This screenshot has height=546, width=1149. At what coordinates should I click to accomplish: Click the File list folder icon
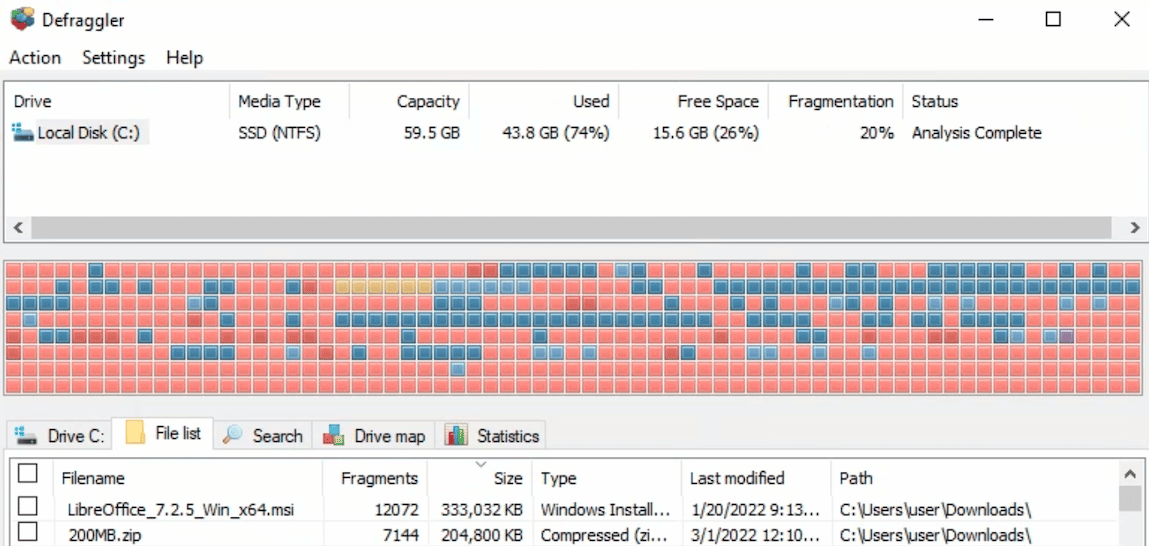[135, 434]
